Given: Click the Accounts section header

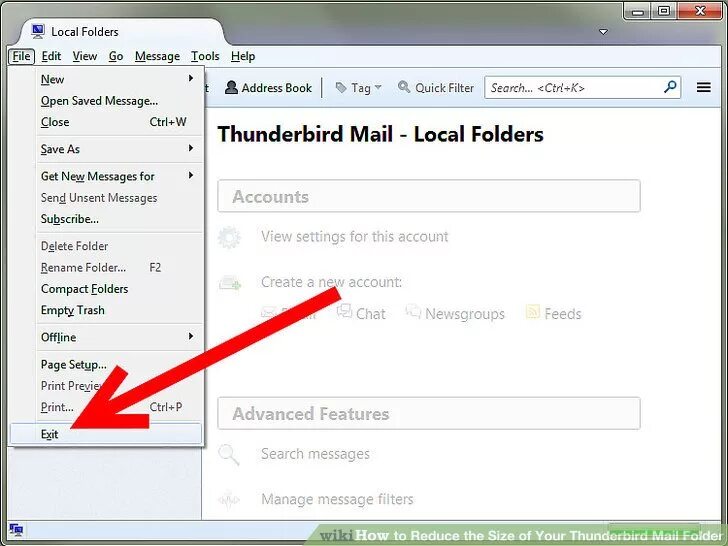Looking at the screenshot, I should pos(429,196).
